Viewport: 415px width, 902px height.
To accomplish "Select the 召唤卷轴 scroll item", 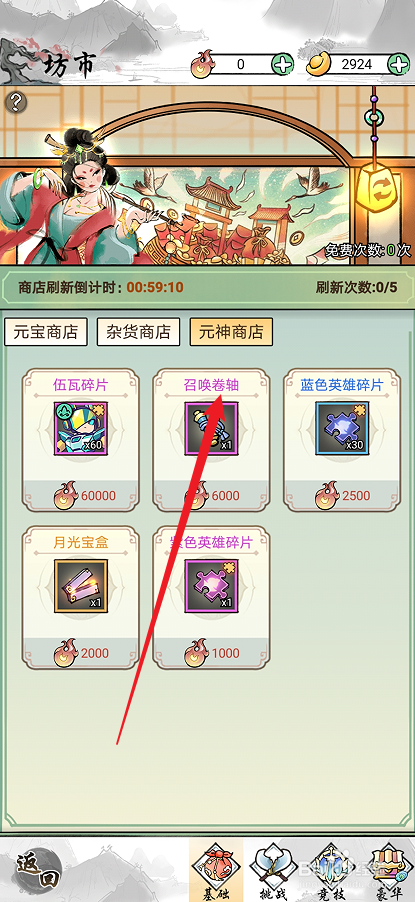I will [211, 429].
